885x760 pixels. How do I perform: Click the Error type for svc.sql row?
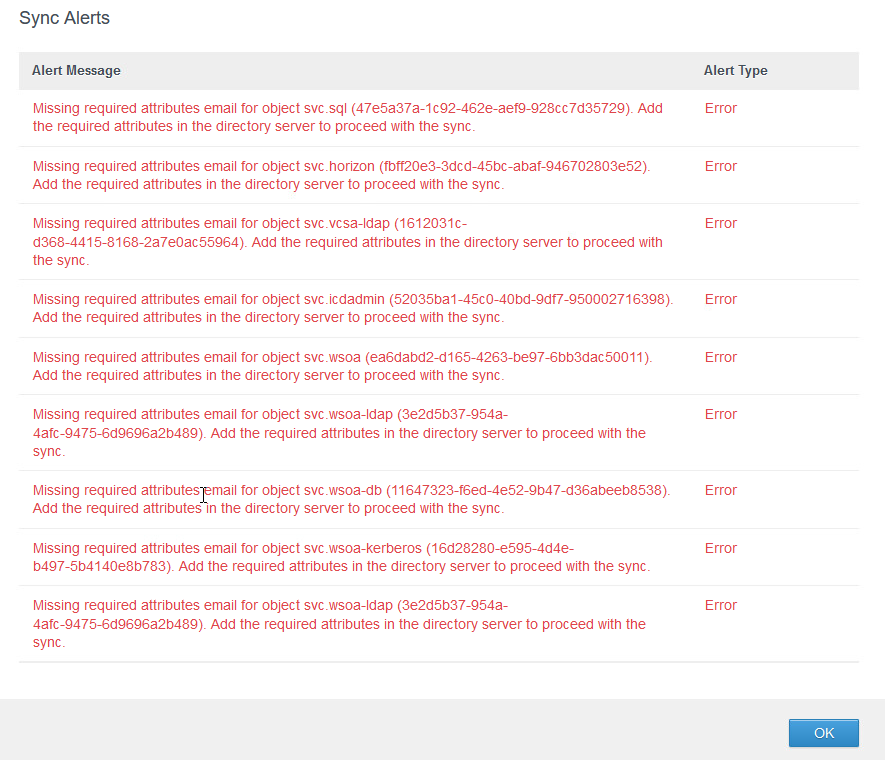coord(720,108)
